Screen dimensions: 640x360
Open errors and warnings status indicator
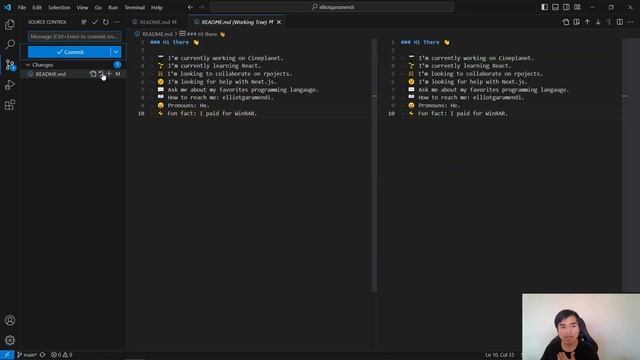[x=62, y=355]
